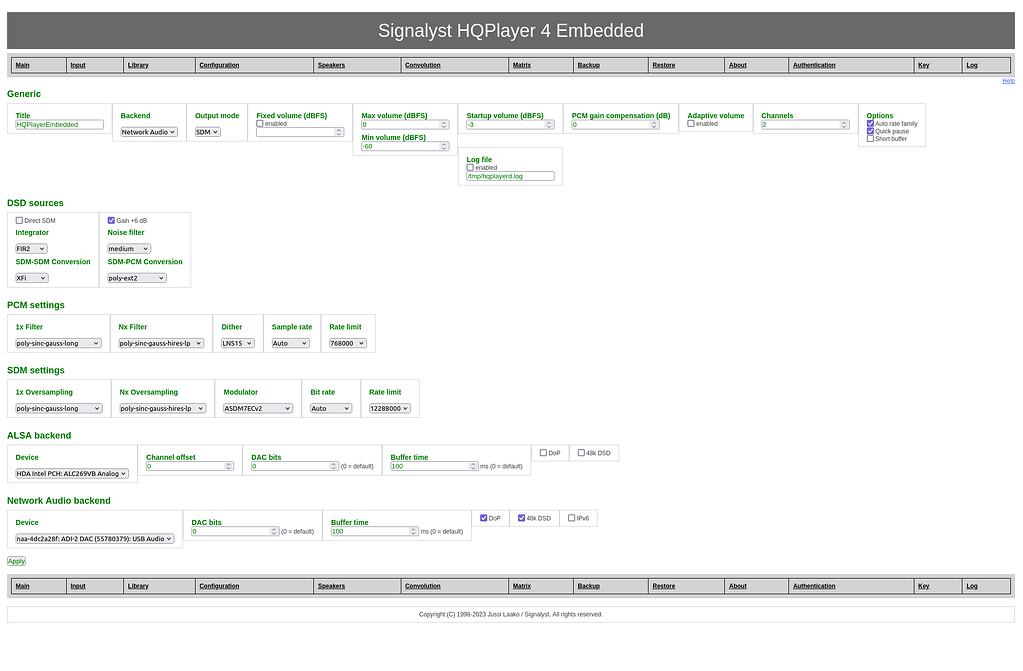Viewport: 1023px width, 671px height.
Task: Open the Input tab in top navigation
Action: [x=78, y=65]
